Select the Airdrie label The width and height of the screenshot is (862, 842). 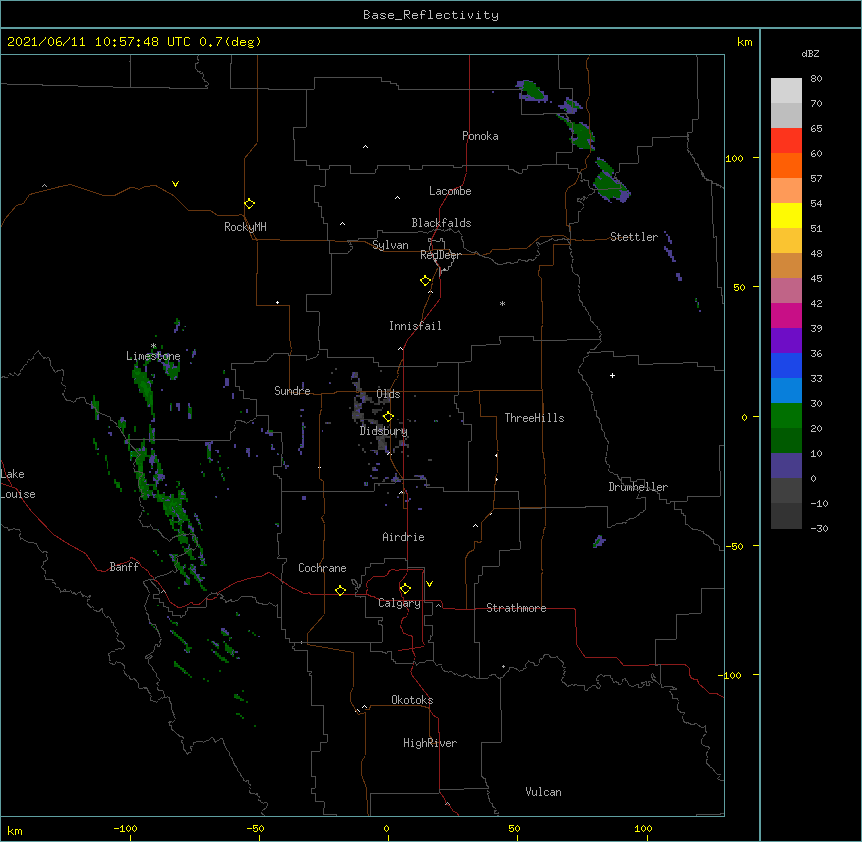[x=404, y=537]
